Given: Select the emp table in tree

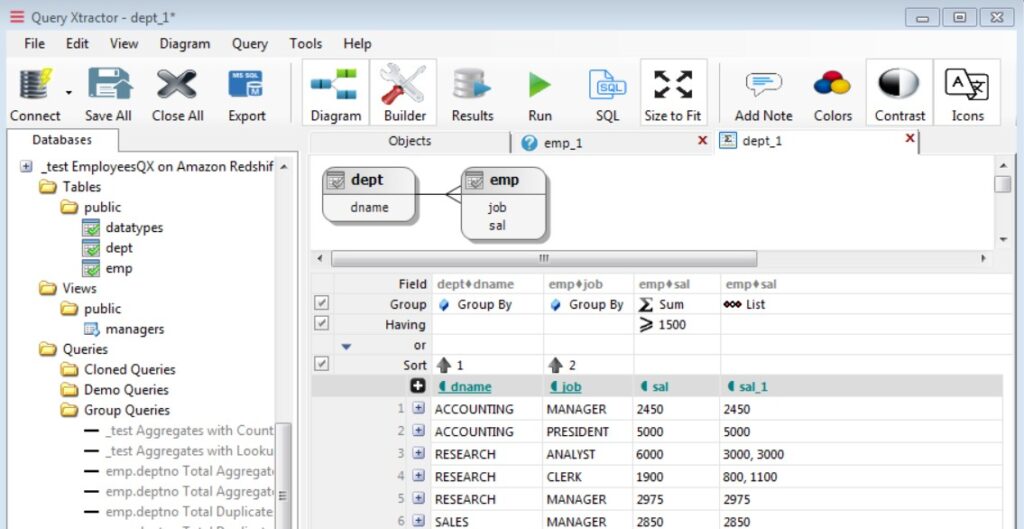Looking at the screenshot, I should click(x=119, y=268).
